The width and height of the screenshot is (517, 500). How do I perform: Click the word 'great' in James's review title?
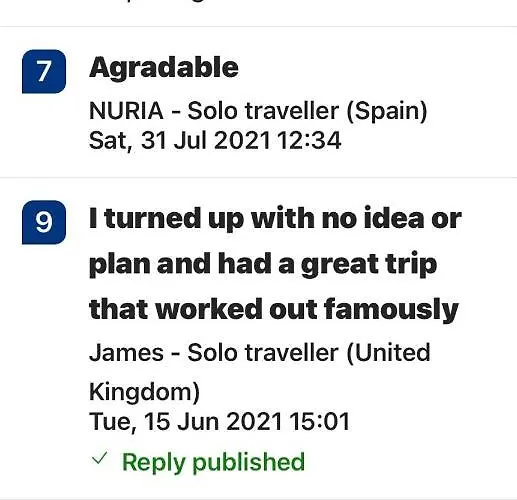pos(340,266)
